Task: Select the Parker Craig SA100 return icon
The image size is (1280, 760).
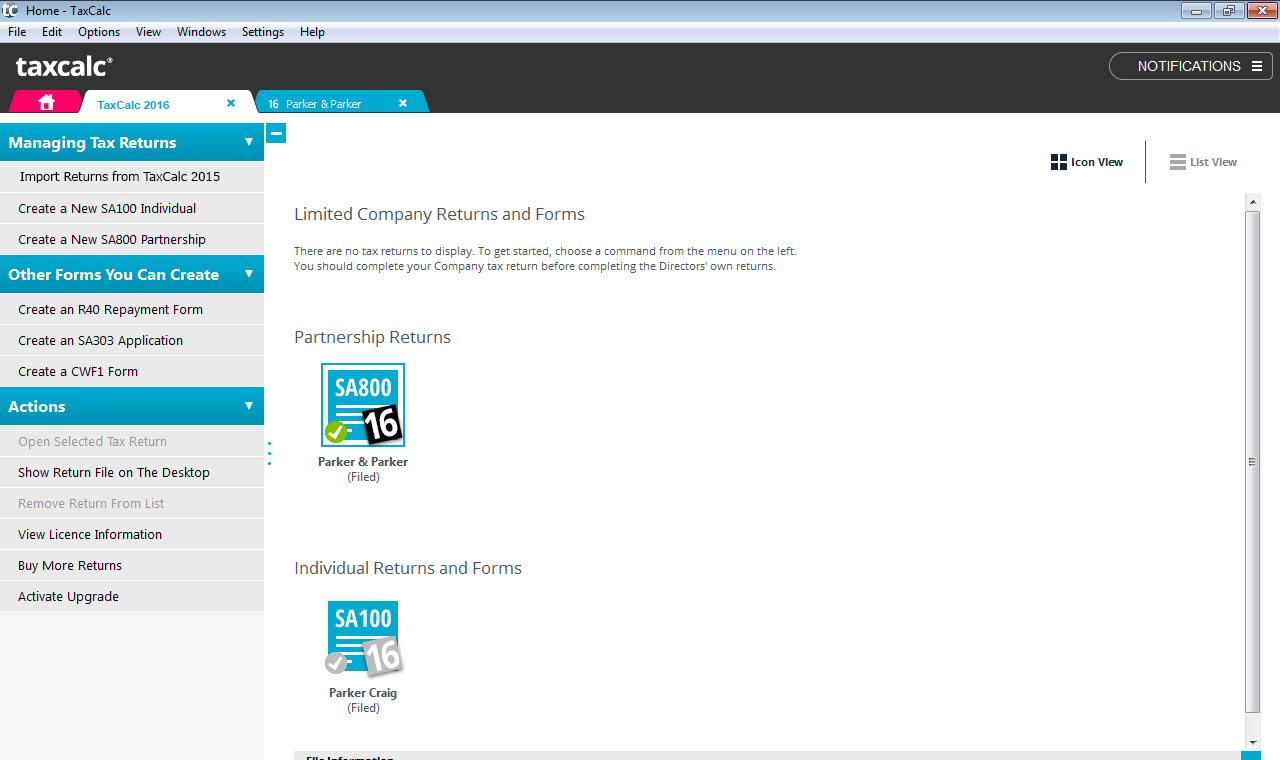Action: point(363,640)
